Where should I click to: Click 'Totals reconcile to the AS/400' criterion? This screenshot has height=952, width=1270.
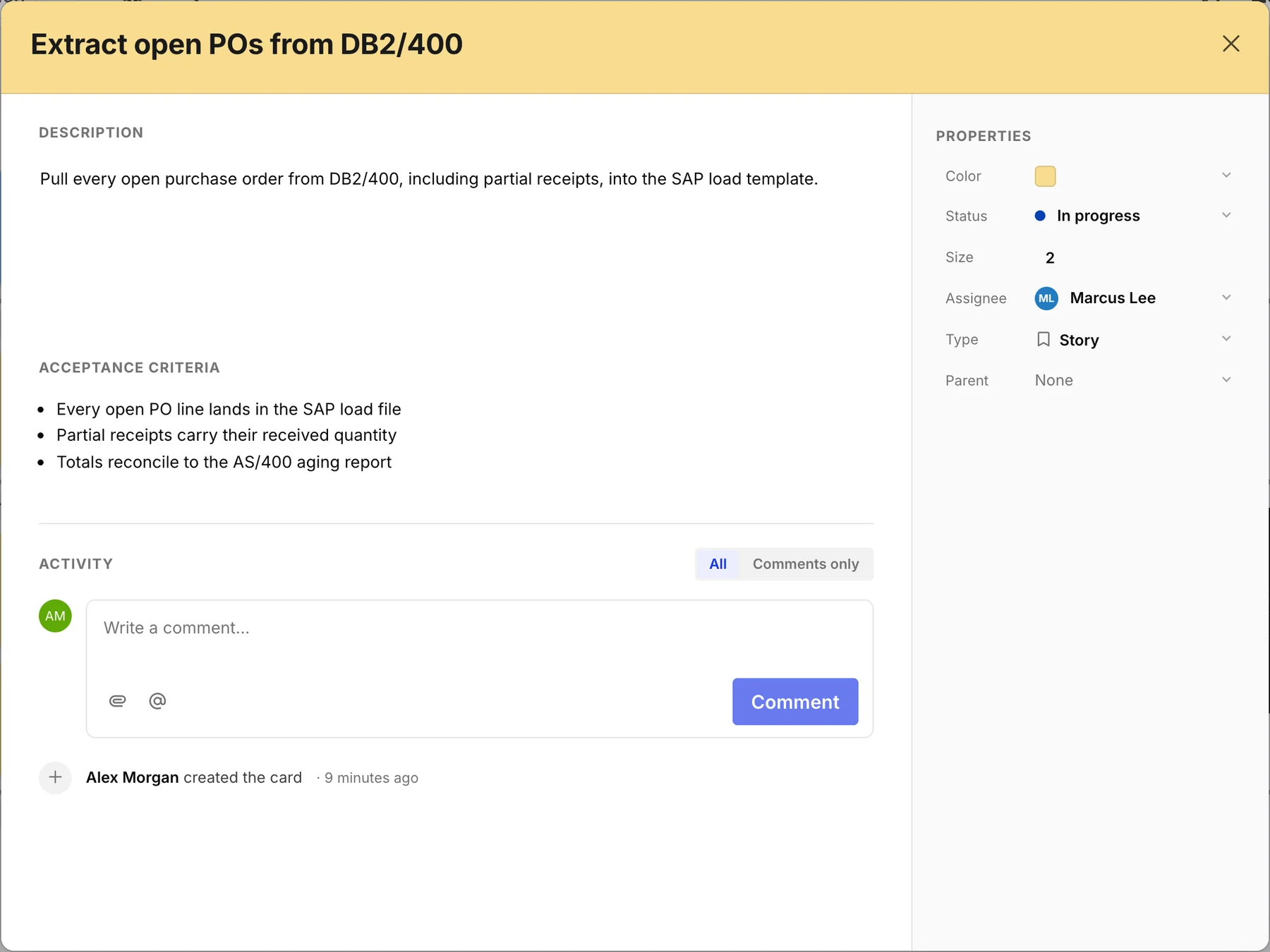[x=224, y=463]
